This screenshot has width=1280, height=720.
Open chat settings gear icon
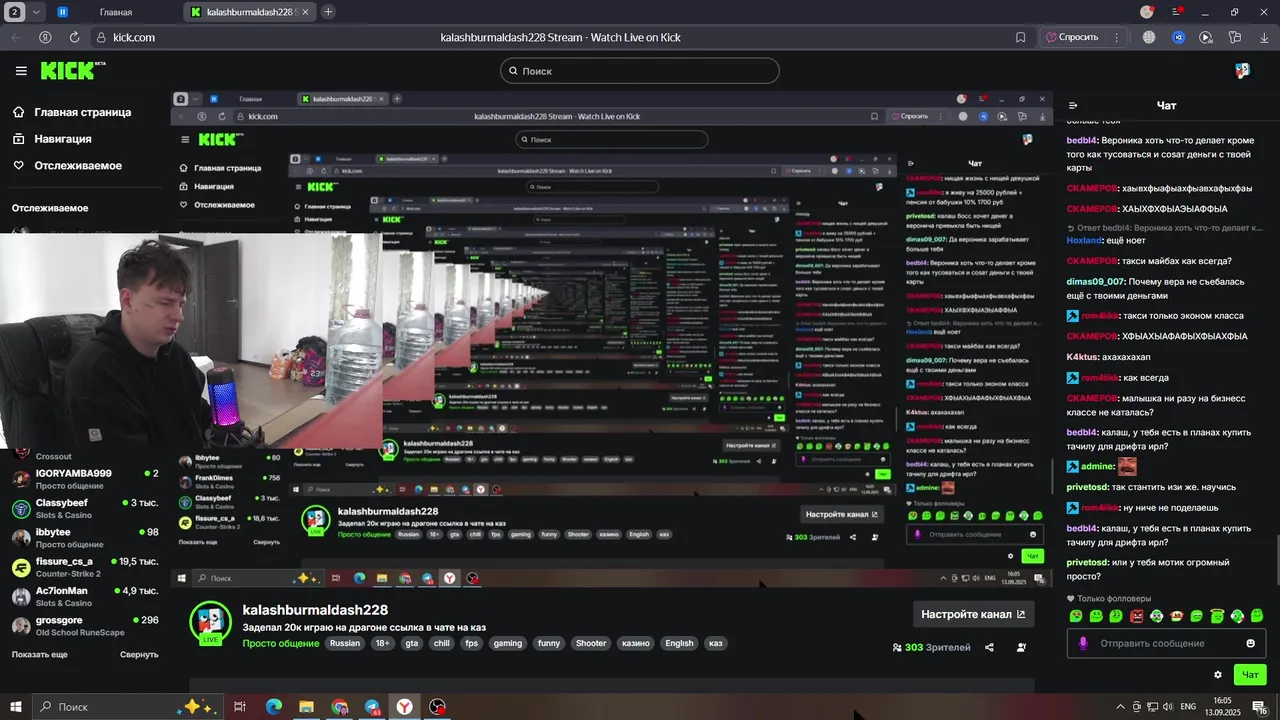(x=1217, y=674)
